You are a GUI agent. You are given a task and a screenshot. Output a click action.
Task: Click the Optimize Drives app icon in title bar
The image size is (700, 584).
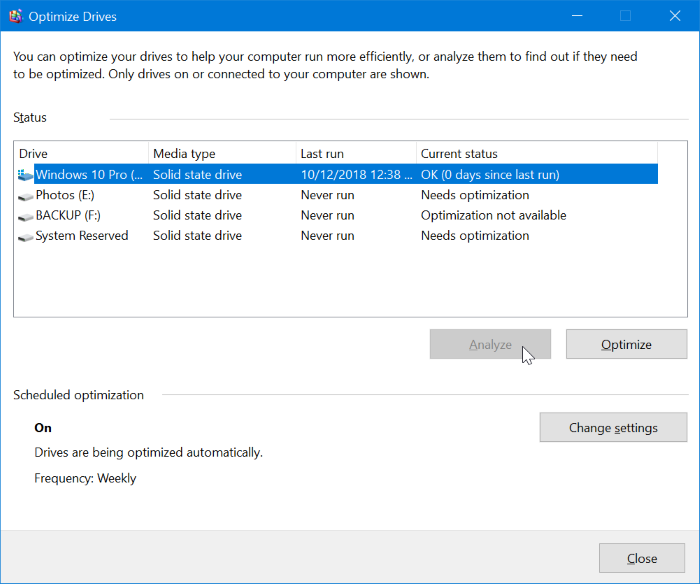click(16, 16)
